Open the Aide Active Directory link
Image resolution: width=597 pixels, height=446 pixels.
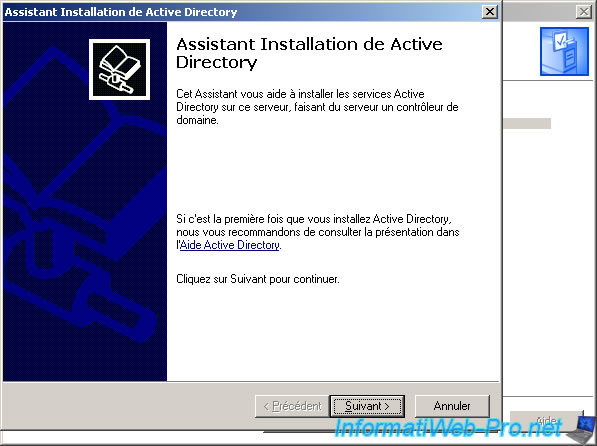230,245
